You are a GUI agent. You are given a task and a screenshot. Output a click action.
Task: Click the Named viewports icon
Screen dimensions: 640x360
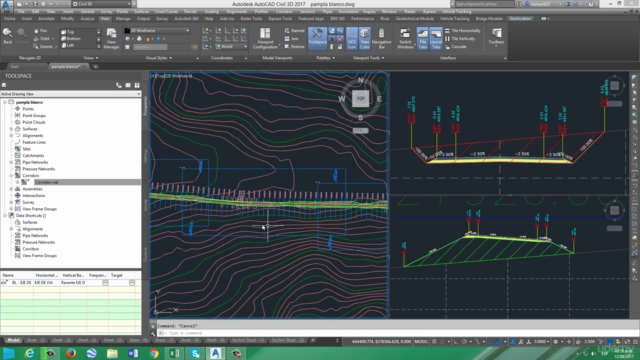click(294, 31)
